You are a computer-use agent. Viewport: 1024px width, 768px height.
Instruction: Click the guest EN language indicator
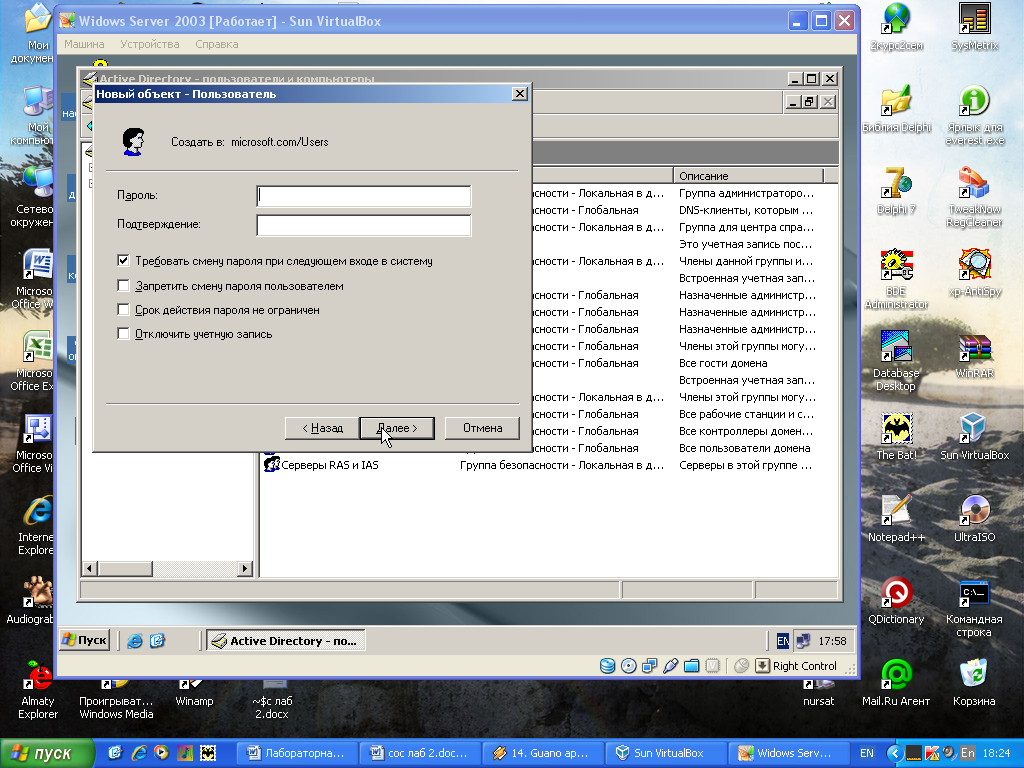coord(782,641)
